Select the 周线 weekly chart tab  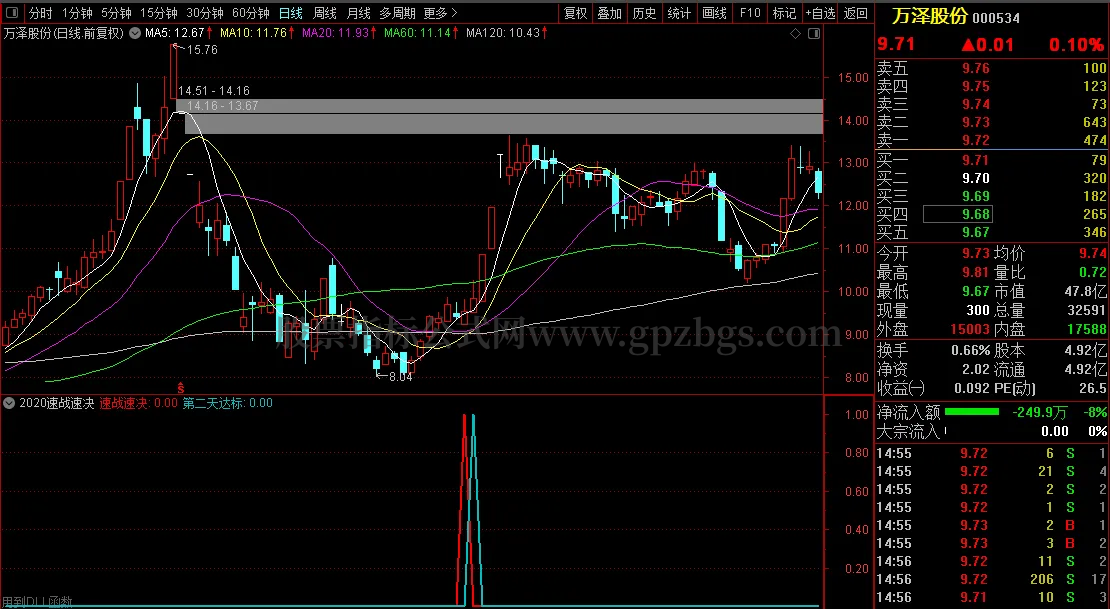(x=325, y=14)
